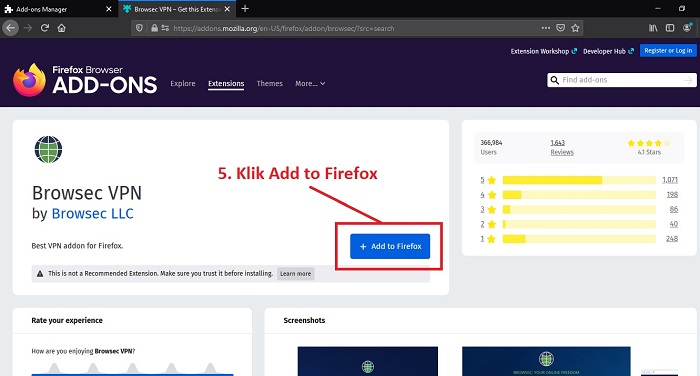The height and width of the screenshot is (376, 700).
Task: Open a new tab with the plus button
Action: (x=245, y=9)
